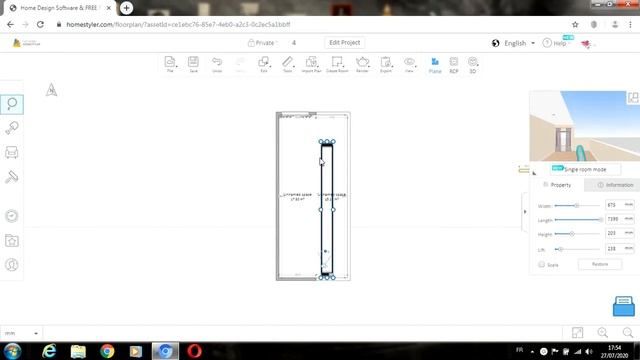The height and width of the screenshot is (360, 640).
Task: Switch to the Property tab
Action: pyautogui.click(x=558, y=185)
